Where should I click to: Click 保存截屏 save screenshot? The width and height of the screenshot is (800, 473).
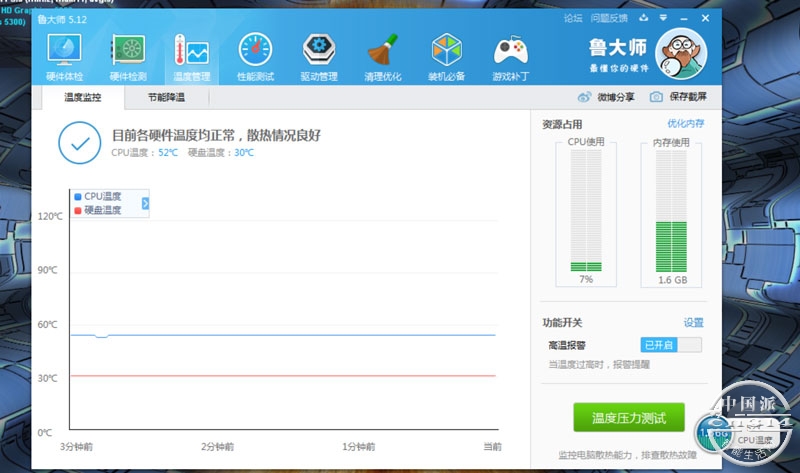click(688, 96)
